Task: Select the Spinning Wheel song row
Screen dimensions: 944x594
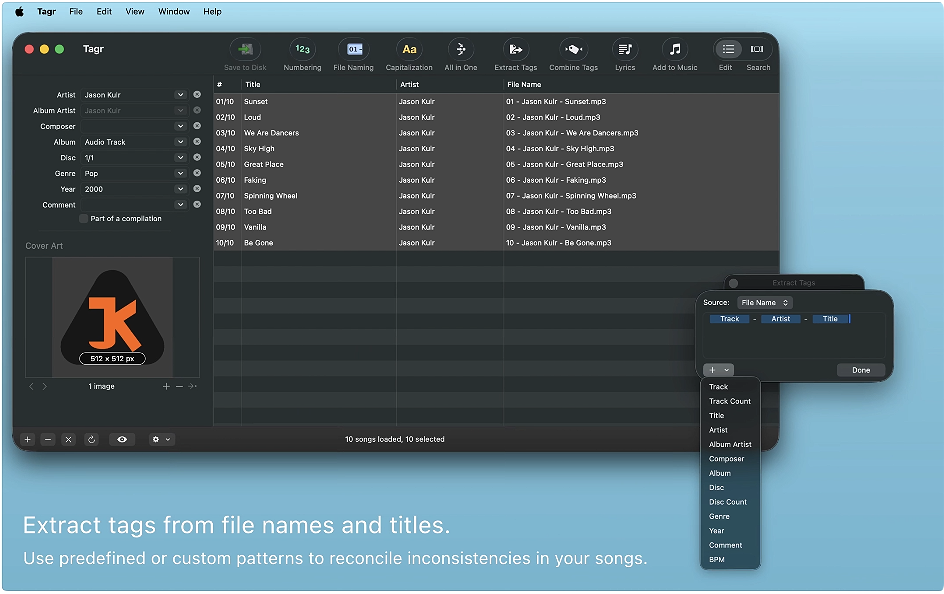Action: click(x=496, y=196)
